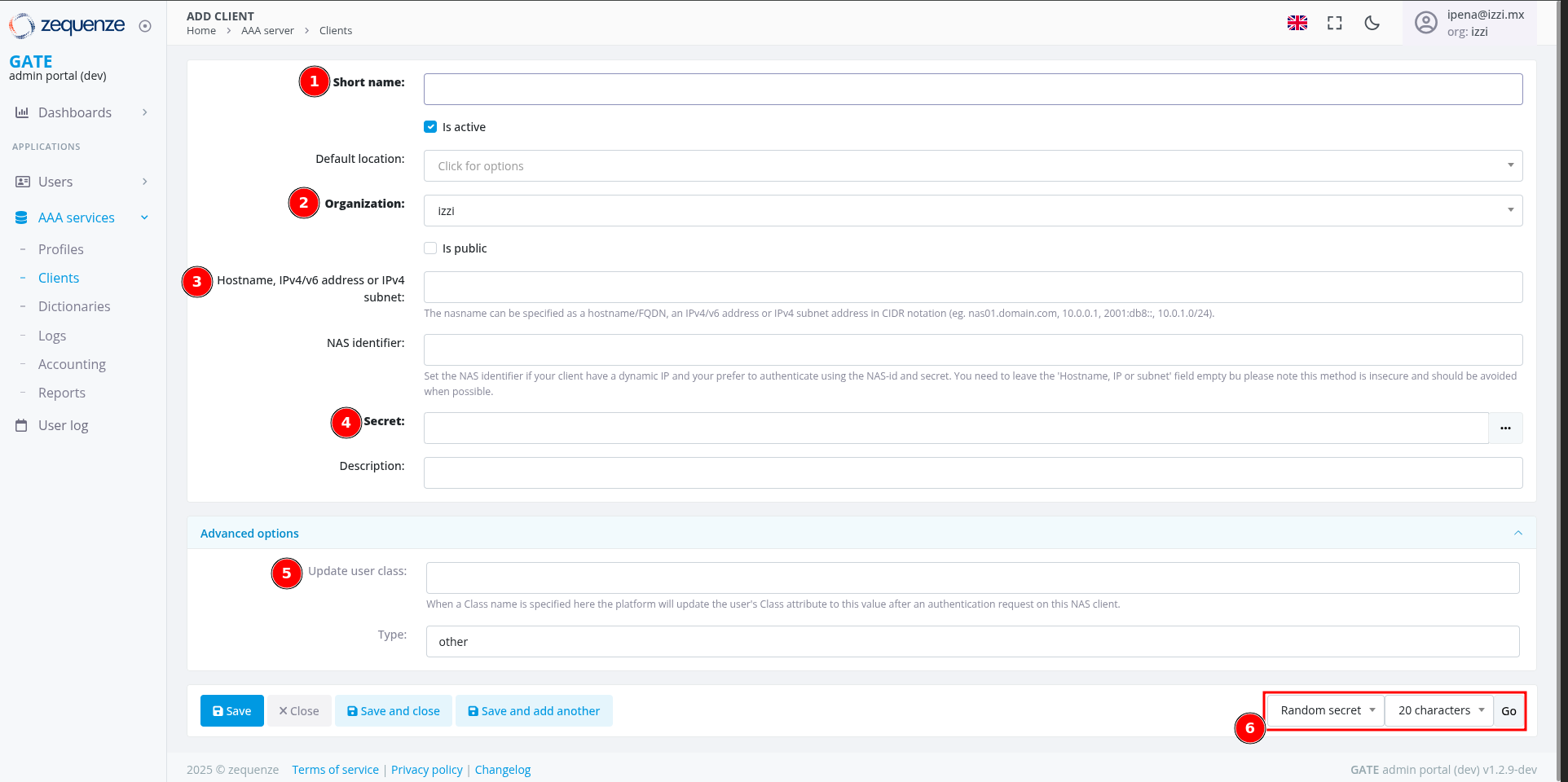Open user account avatar icon
The height and width of the screenshot is (782, 1568).
point(1425,23)
